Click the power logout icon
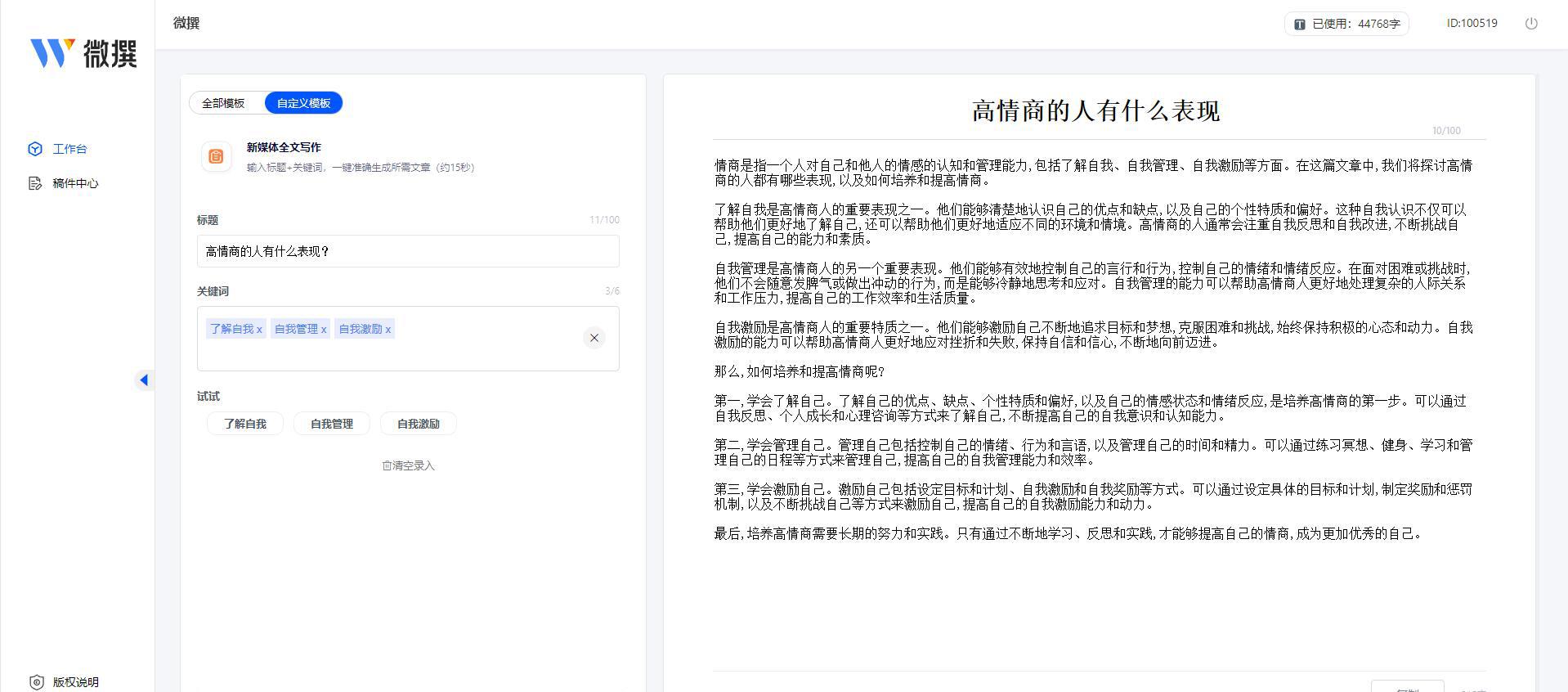The image size is (1568, 692). [x=1531, y=24]
